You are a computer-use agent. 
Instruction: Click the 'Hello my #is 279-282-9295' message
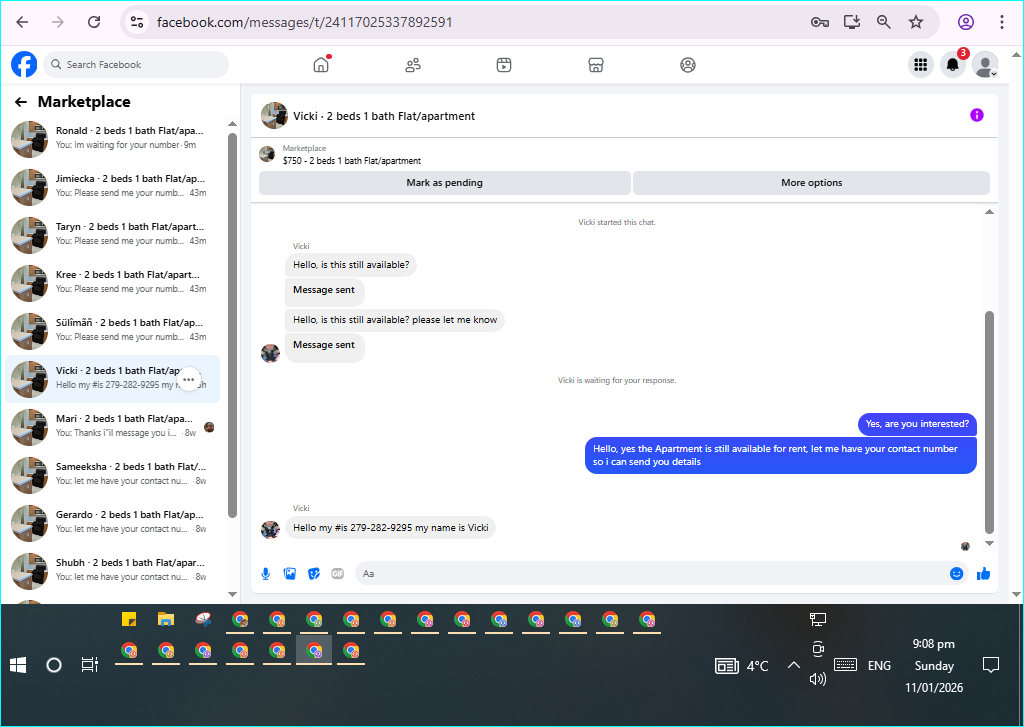coord(390,528)
